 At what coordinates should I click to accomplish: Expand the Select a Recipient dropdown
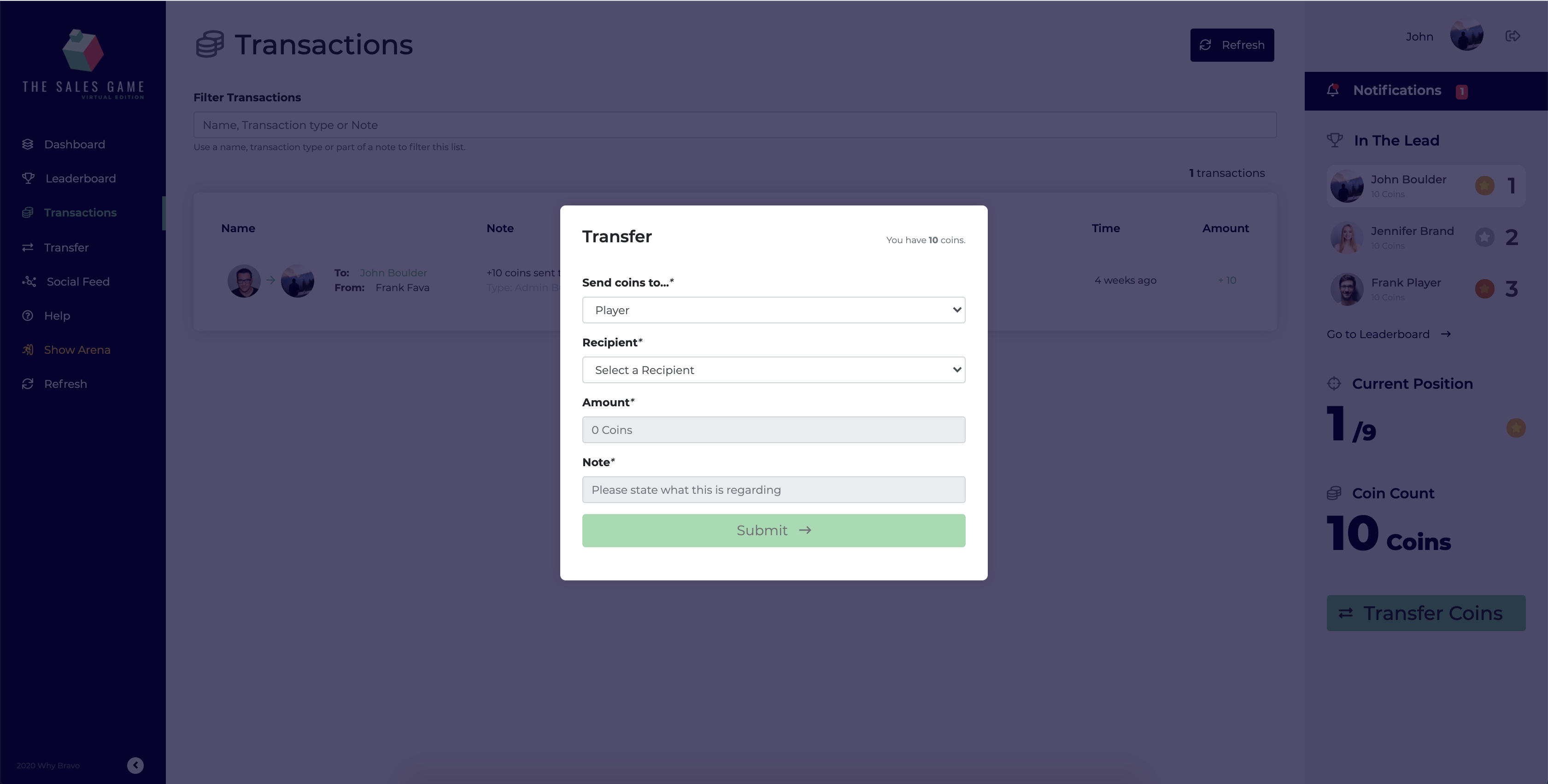tap(774, 370)
